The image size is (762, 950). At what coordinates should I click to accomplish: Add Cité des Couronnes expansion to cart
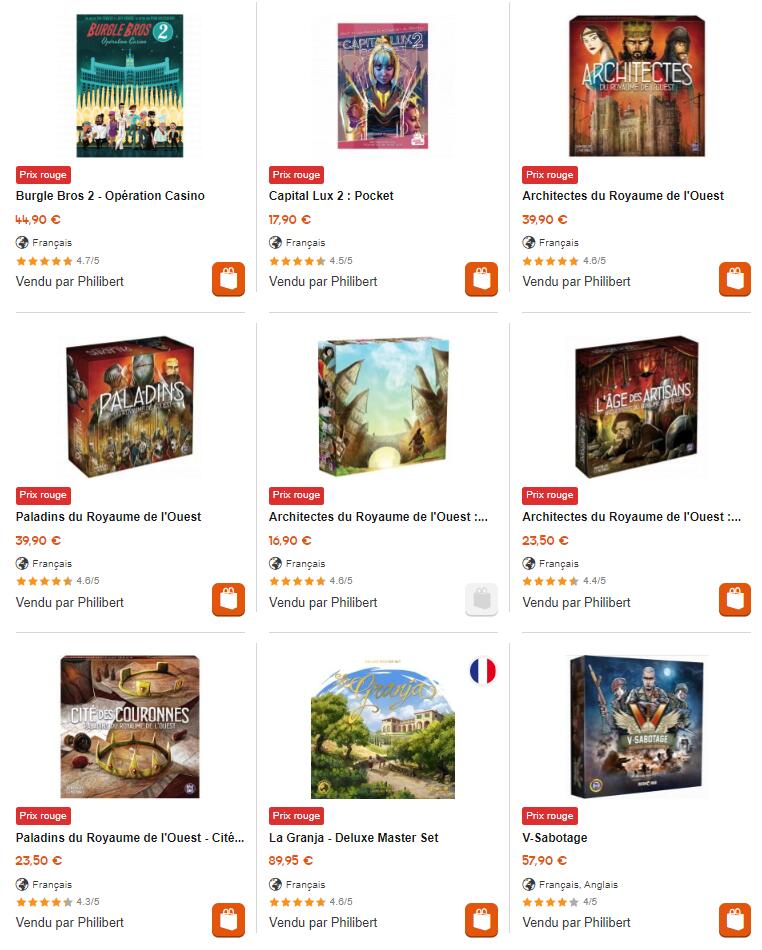(228, 920)
